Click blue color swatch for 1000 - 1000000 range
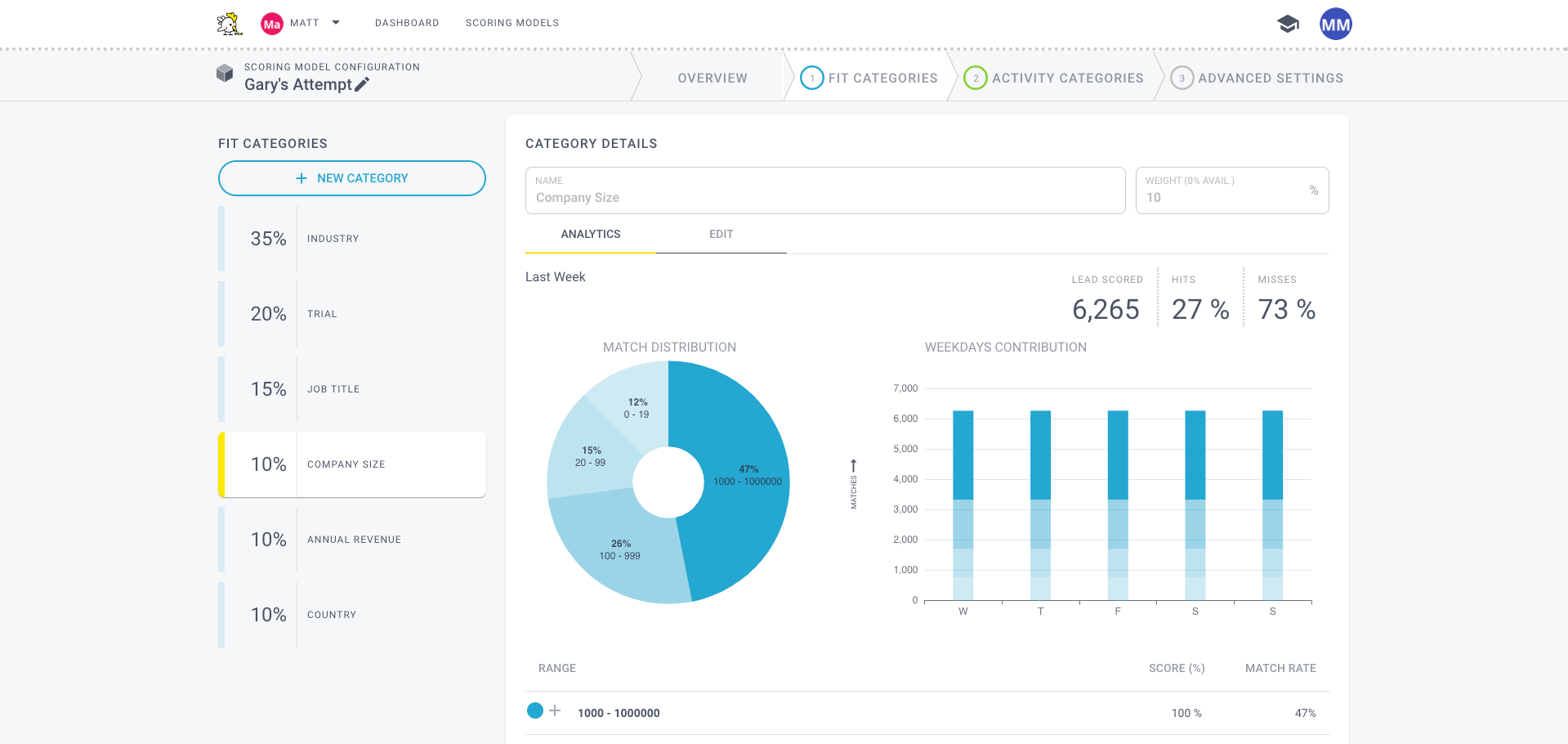 pos(535,710)
